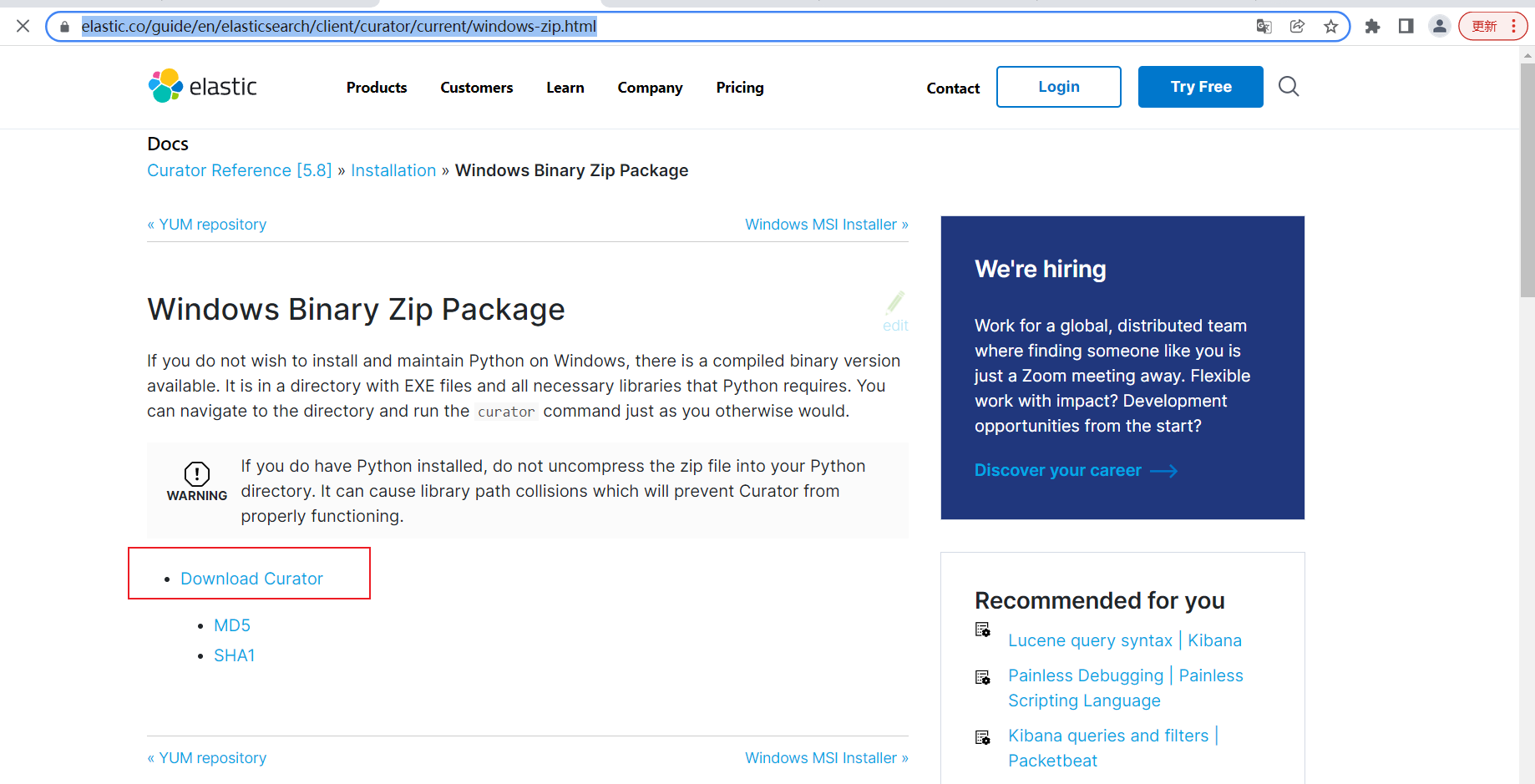Open the Learn menu

[x=565, y=88]
